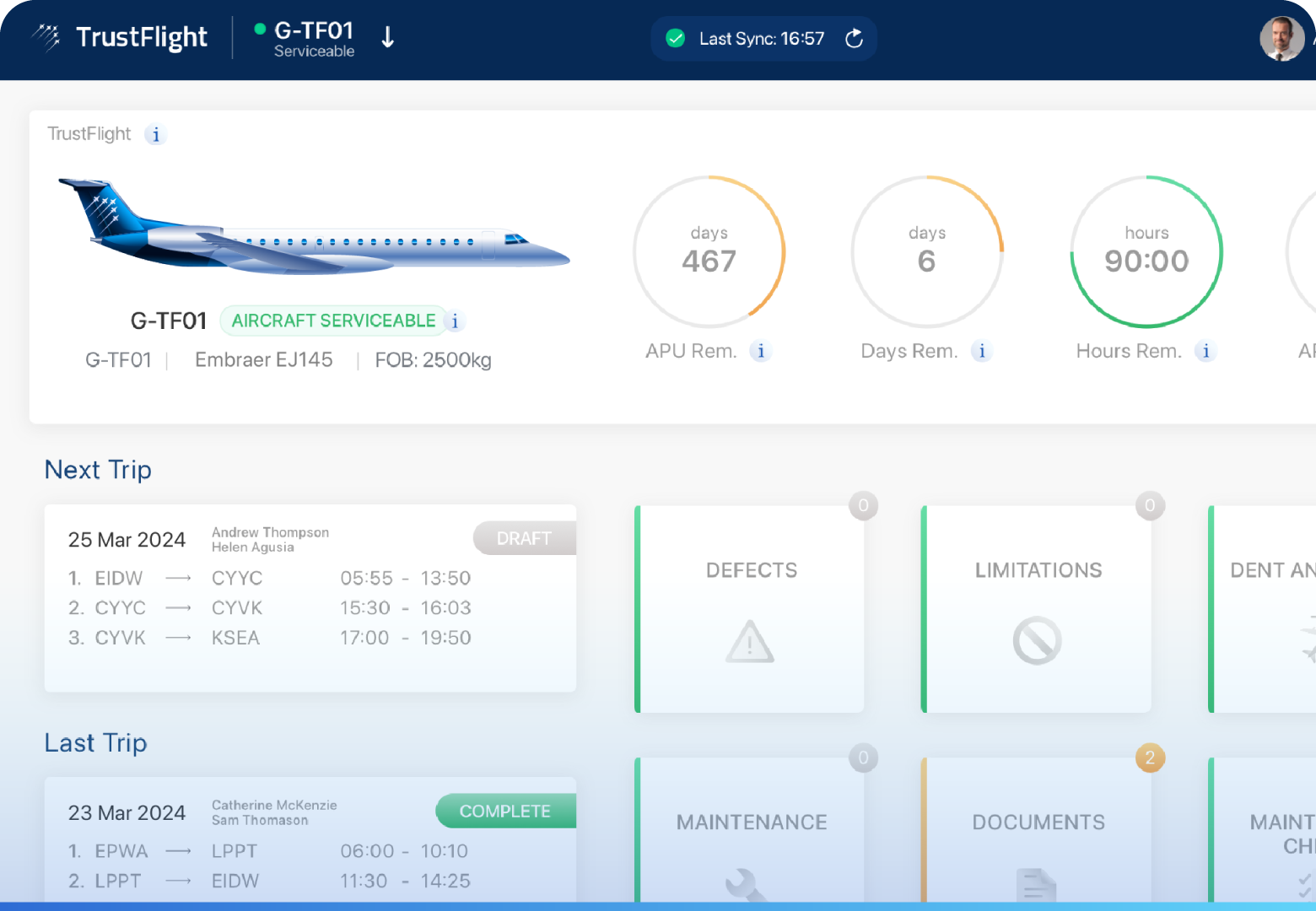
Task: Click the refresh sync icon
Action: click(x=854, y=39)
